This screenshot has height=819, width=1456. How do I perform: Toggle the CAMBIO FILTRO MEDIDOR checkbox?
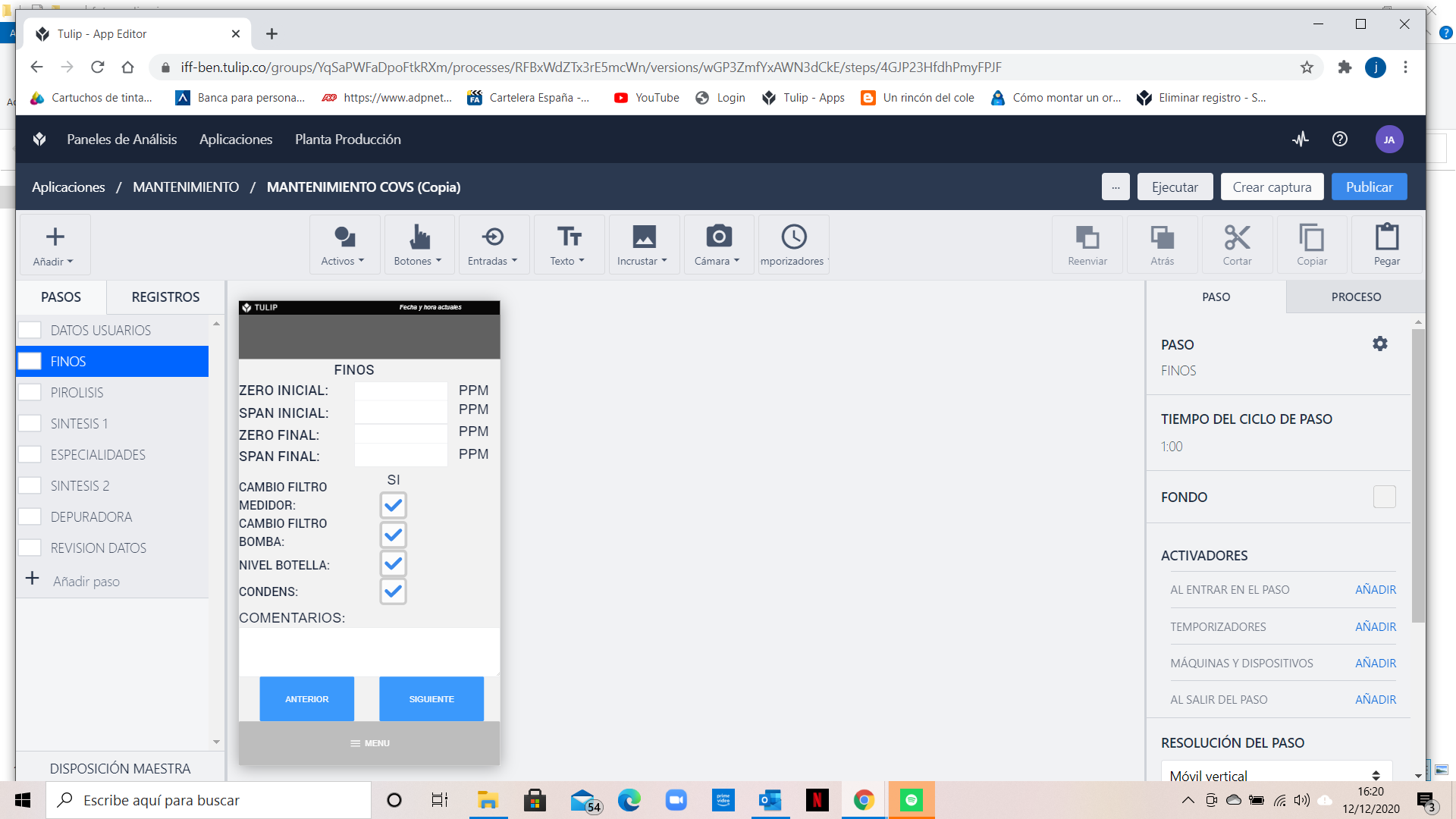tap(393, 505)
